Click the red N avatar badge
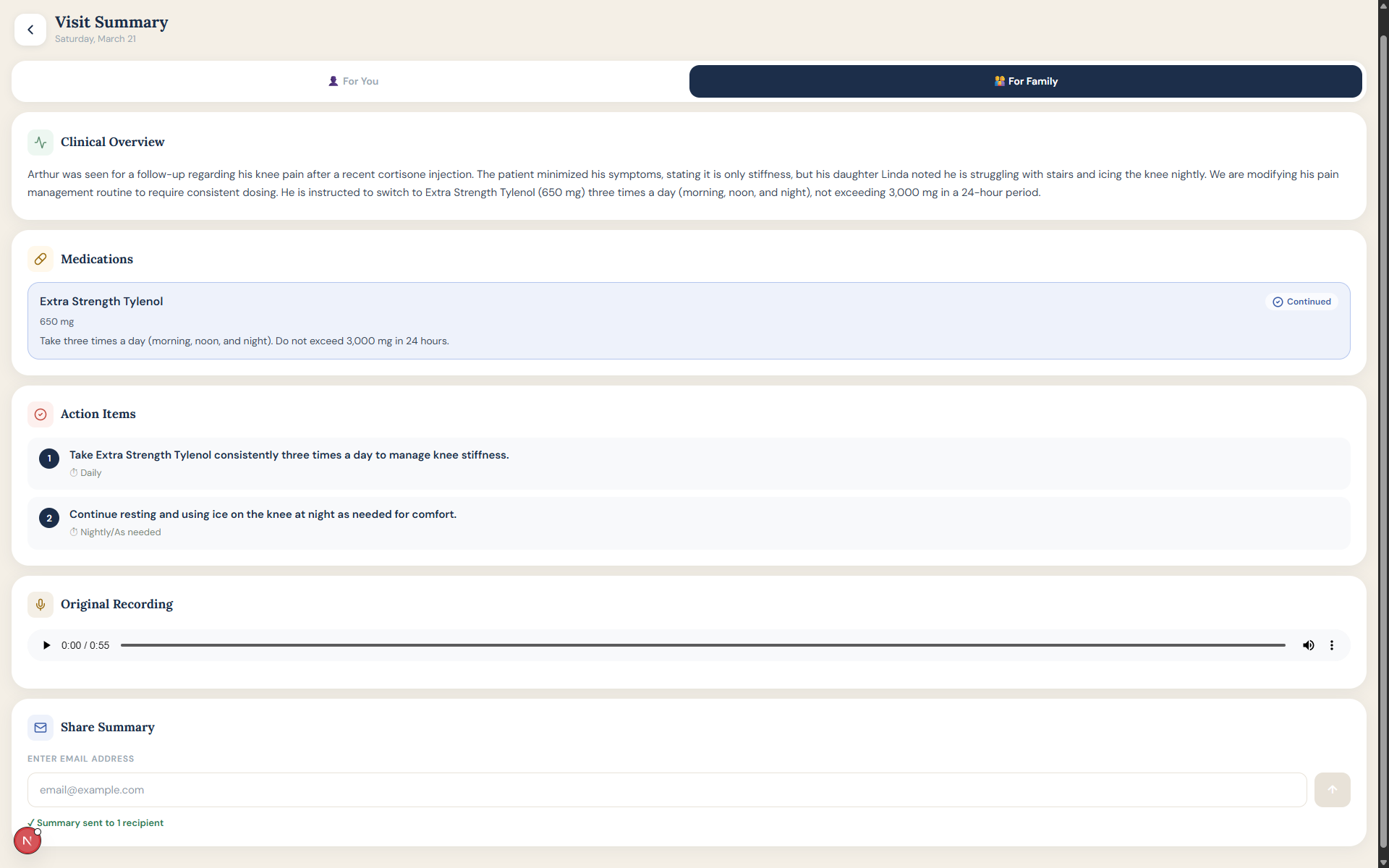 click(27, 841)
